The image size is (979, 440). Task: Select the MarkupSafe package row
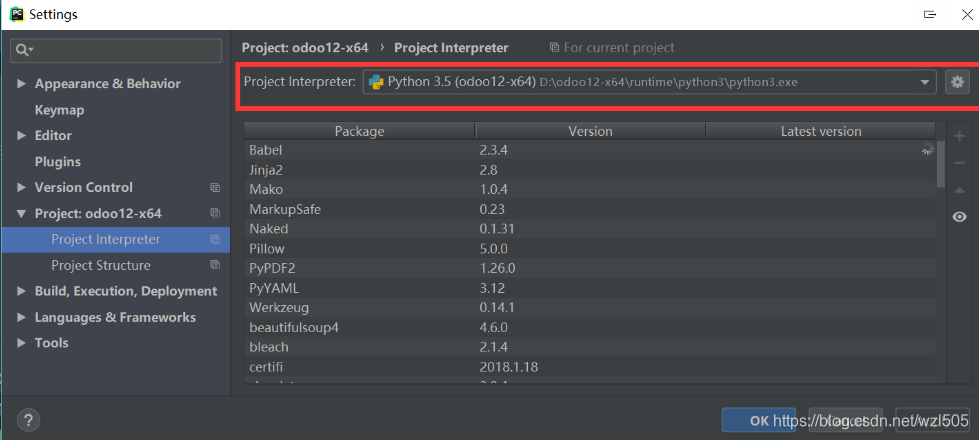coord(590,209)
